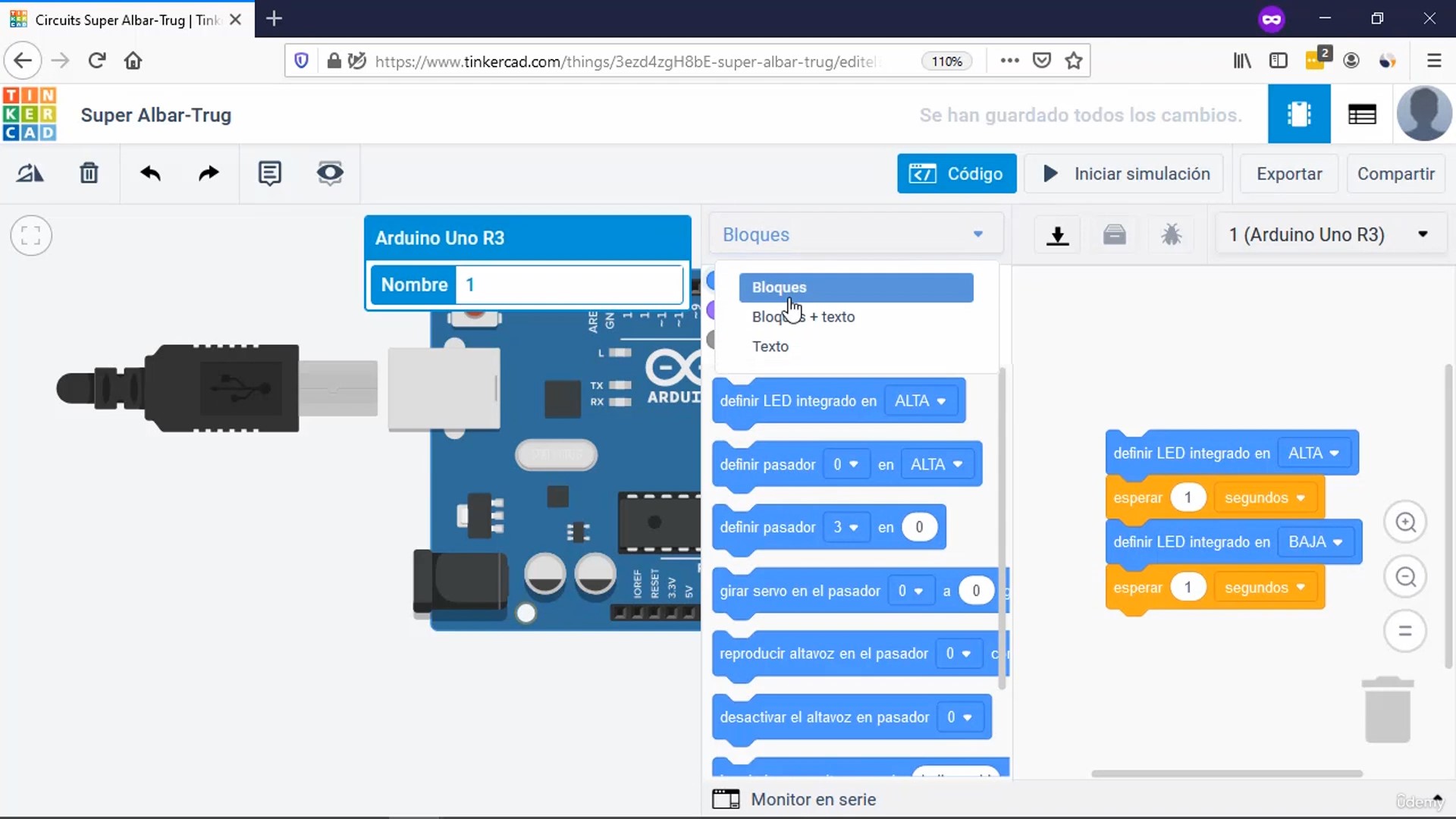Click the block palette vertical scrollbar

point(1002,529)
